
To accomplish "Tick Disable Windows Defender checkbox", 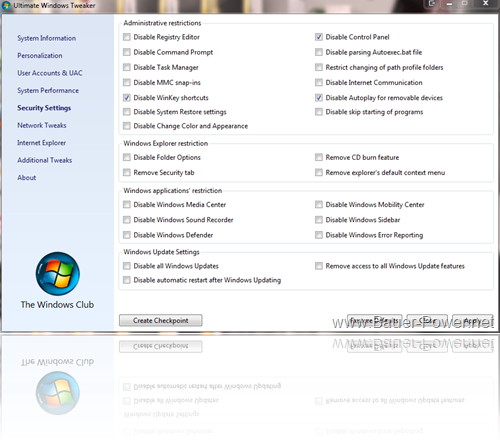I will [x=127, y=235].
